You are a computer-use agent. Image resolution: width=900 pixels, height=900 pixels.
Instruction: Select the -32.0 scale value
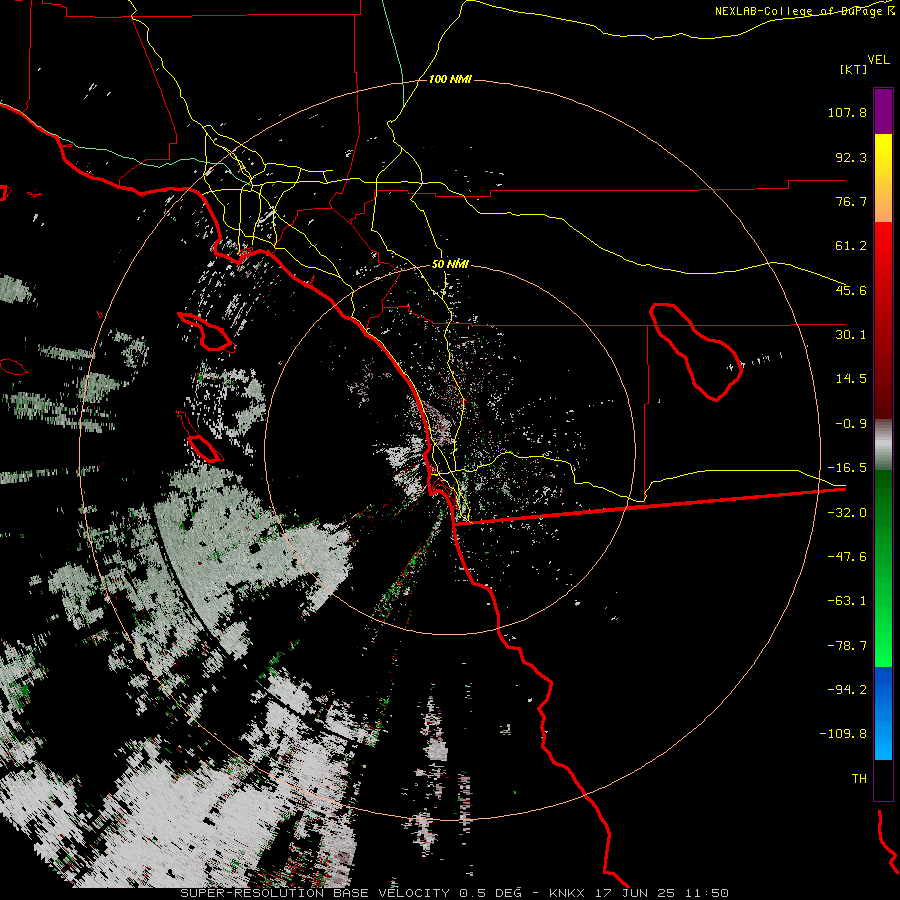(x=847, y=513)
